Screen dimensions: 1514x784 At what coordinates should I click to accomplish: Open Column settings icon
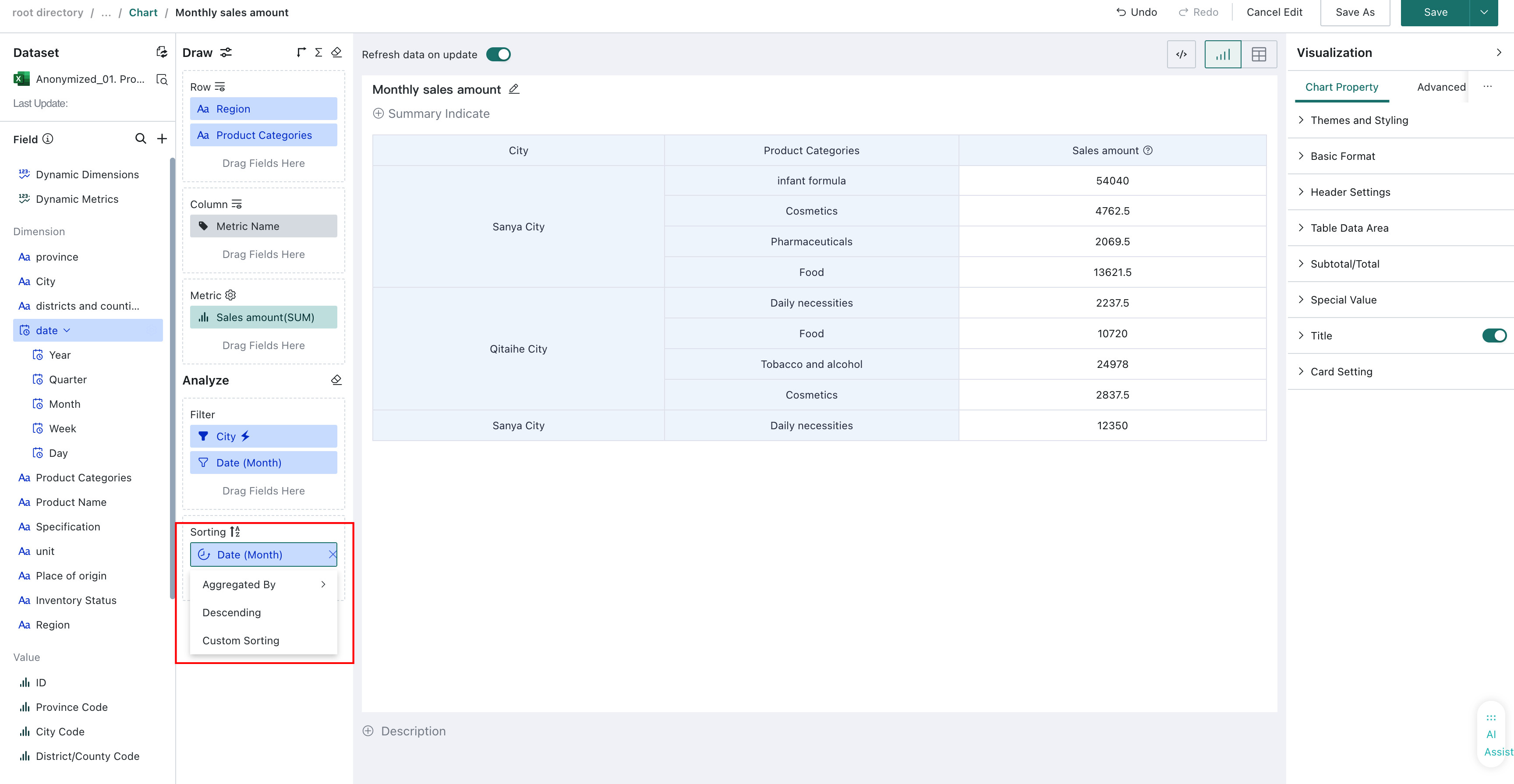(236, 204)
